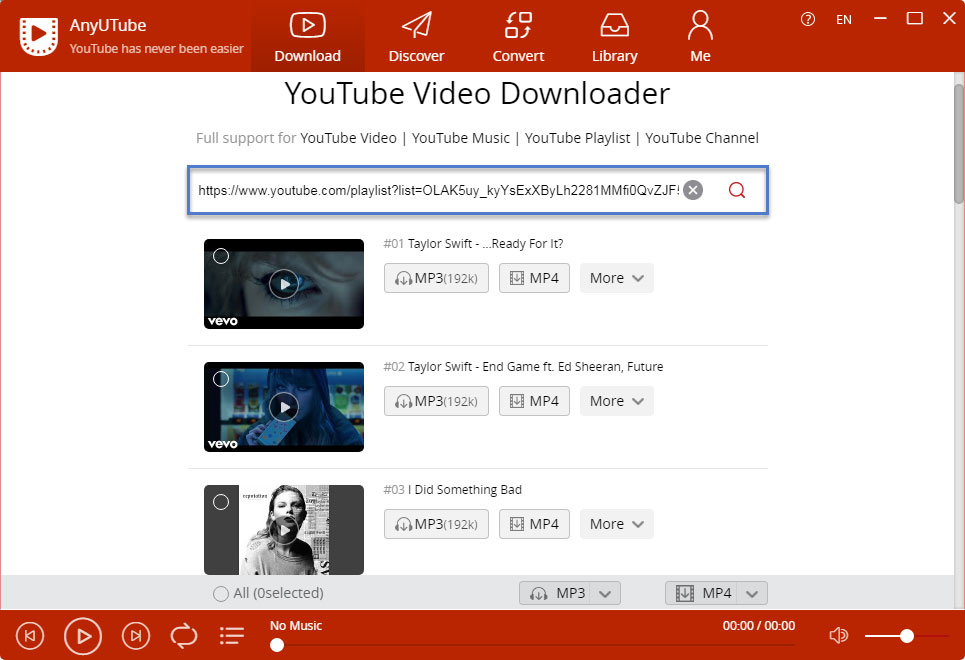The width and height of the screenshot is (965, 660).
Task: Select the checkbox on Ready For It thumbnail
Action: pyautogui.click(x=221, y=256)
